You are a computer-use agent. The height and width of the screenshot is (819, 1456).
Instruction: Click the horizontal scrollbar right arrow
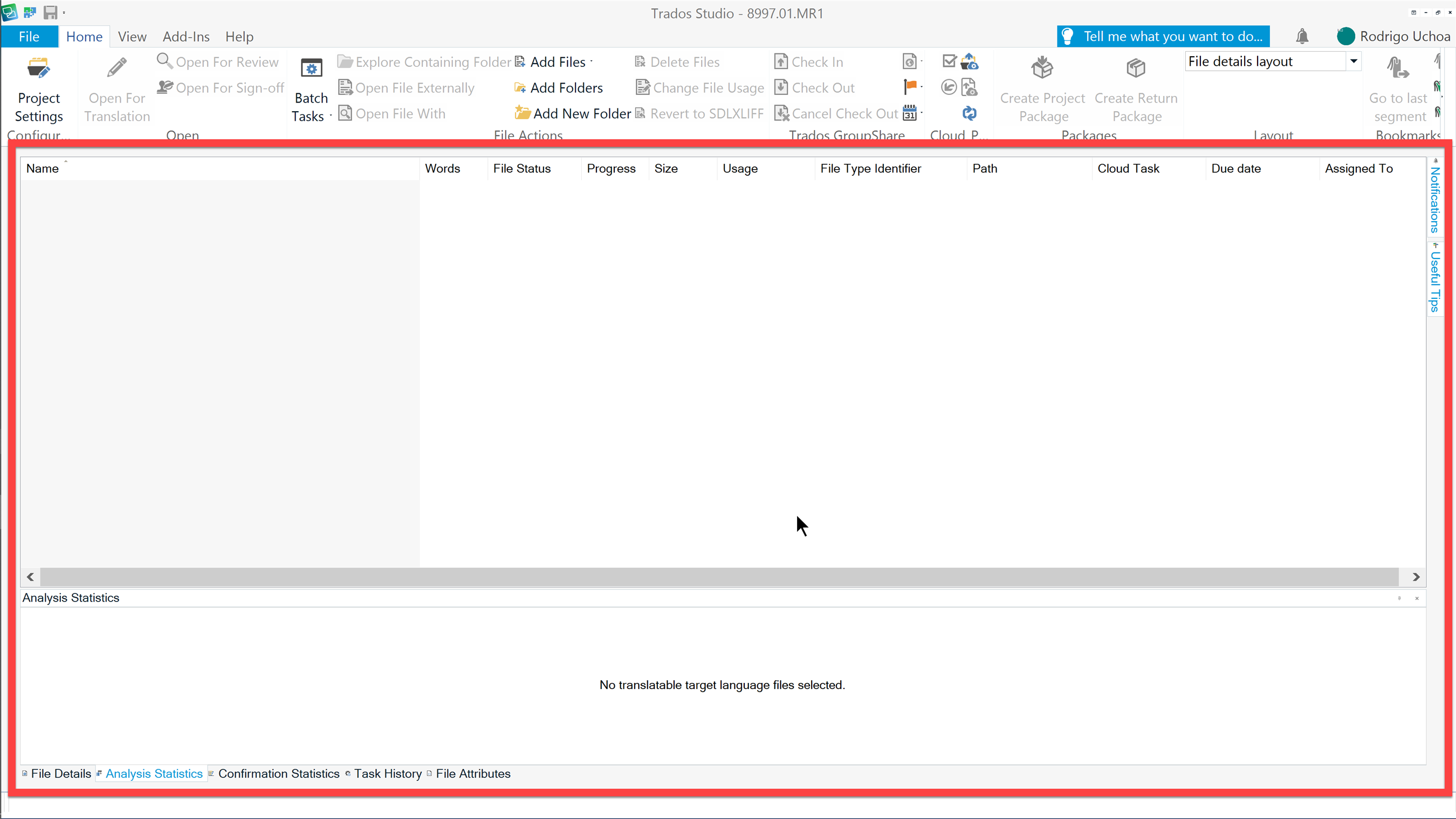(x=1416, y=577)
